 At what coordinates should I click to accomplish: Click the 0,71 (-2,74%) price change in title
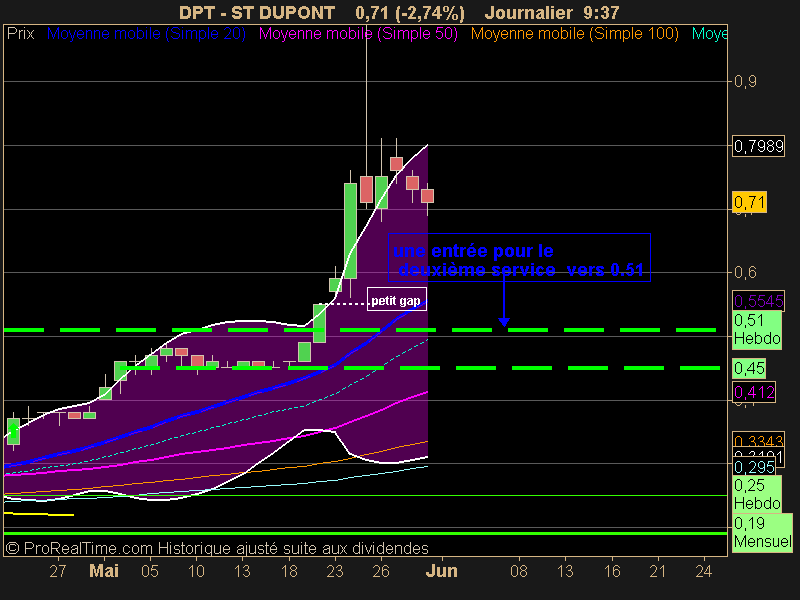[x=410, y=12]
